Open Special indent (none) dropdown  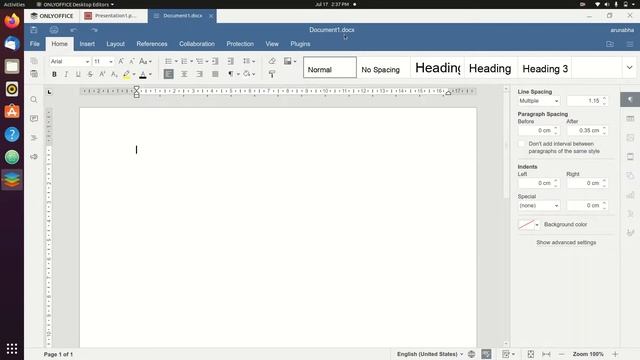538,205
